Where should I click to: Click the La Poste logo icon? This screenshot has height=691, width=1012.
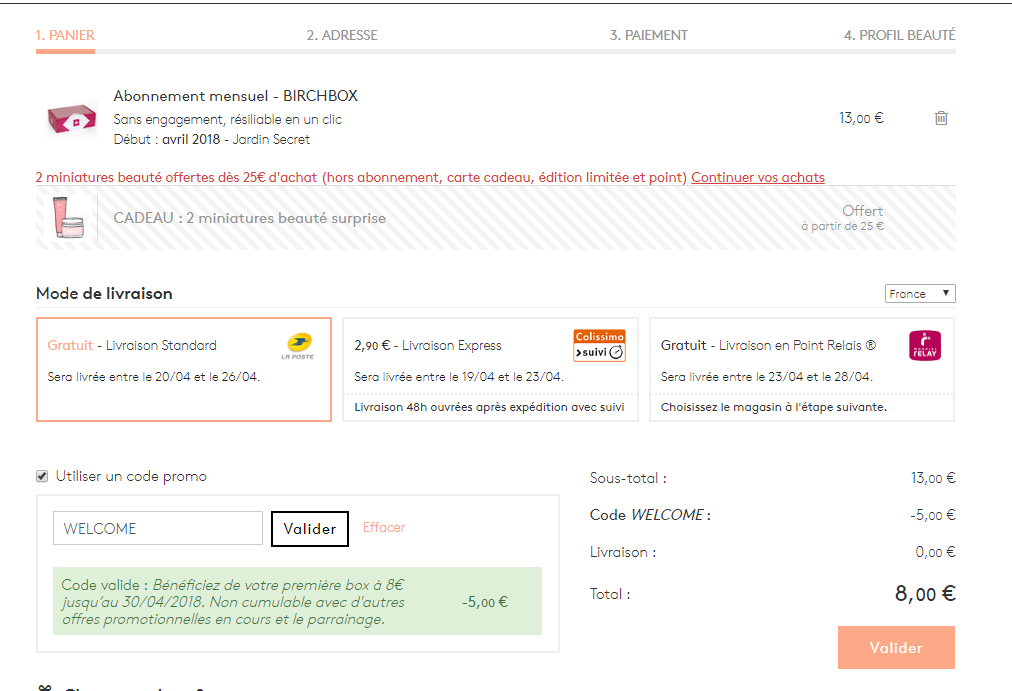[x=298, y=346]
